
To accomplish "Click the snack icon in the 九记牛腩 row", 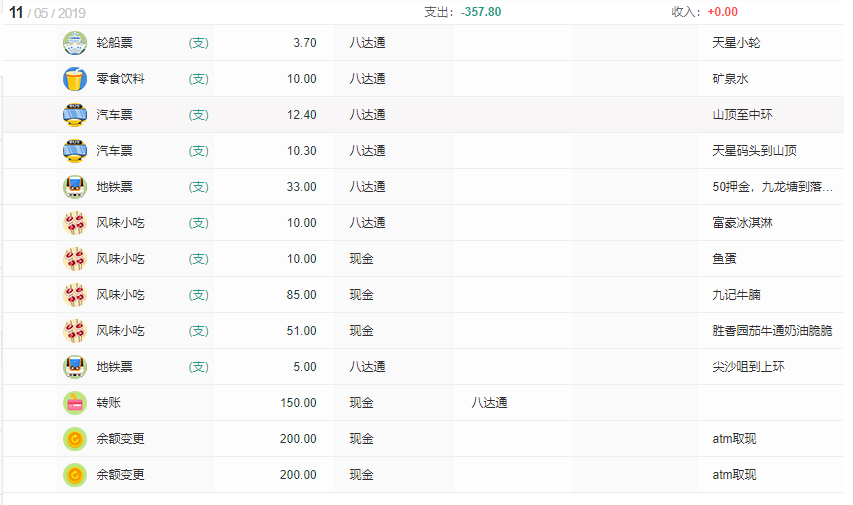I will [x=75, y=294].
